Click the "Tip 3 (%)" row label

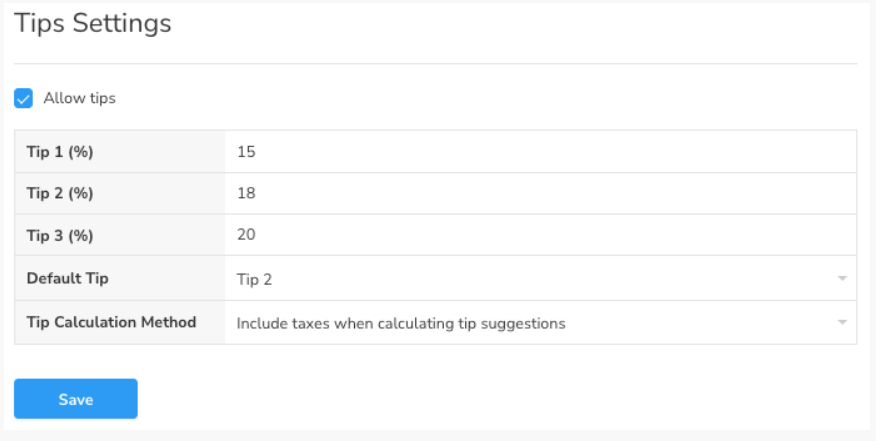click(66, 235)
